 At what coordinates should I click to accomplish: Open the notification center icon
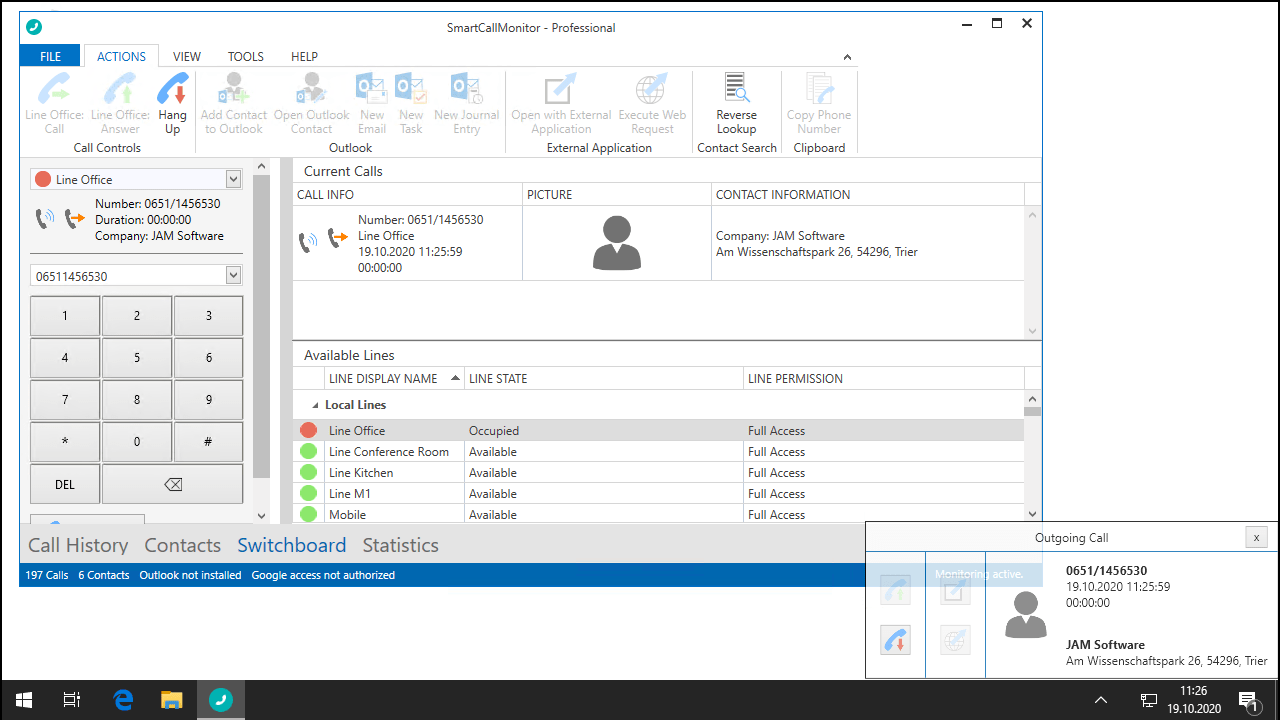[1248, 700]
